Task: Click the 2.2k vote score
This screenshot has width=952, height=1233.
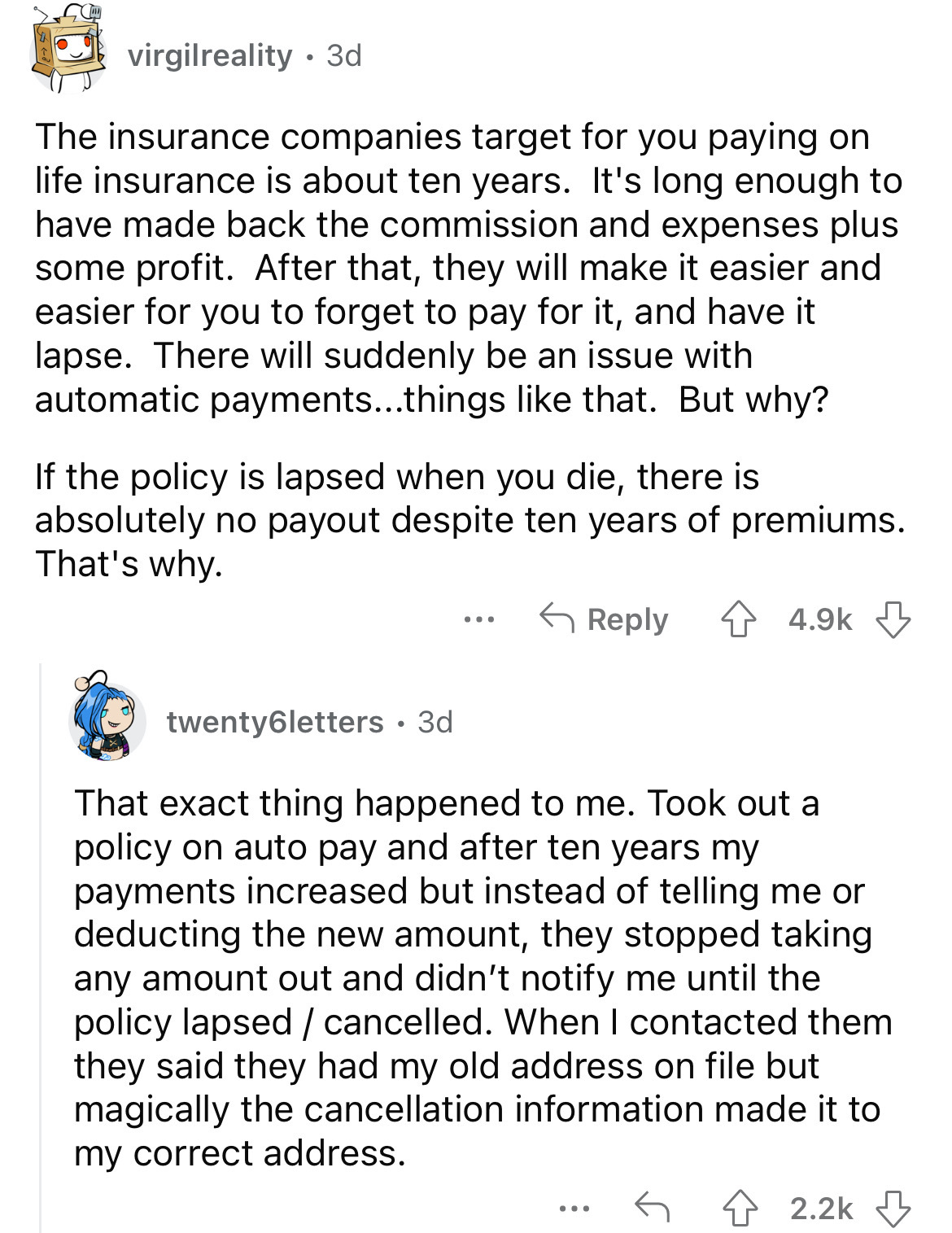Action: 821,1209
